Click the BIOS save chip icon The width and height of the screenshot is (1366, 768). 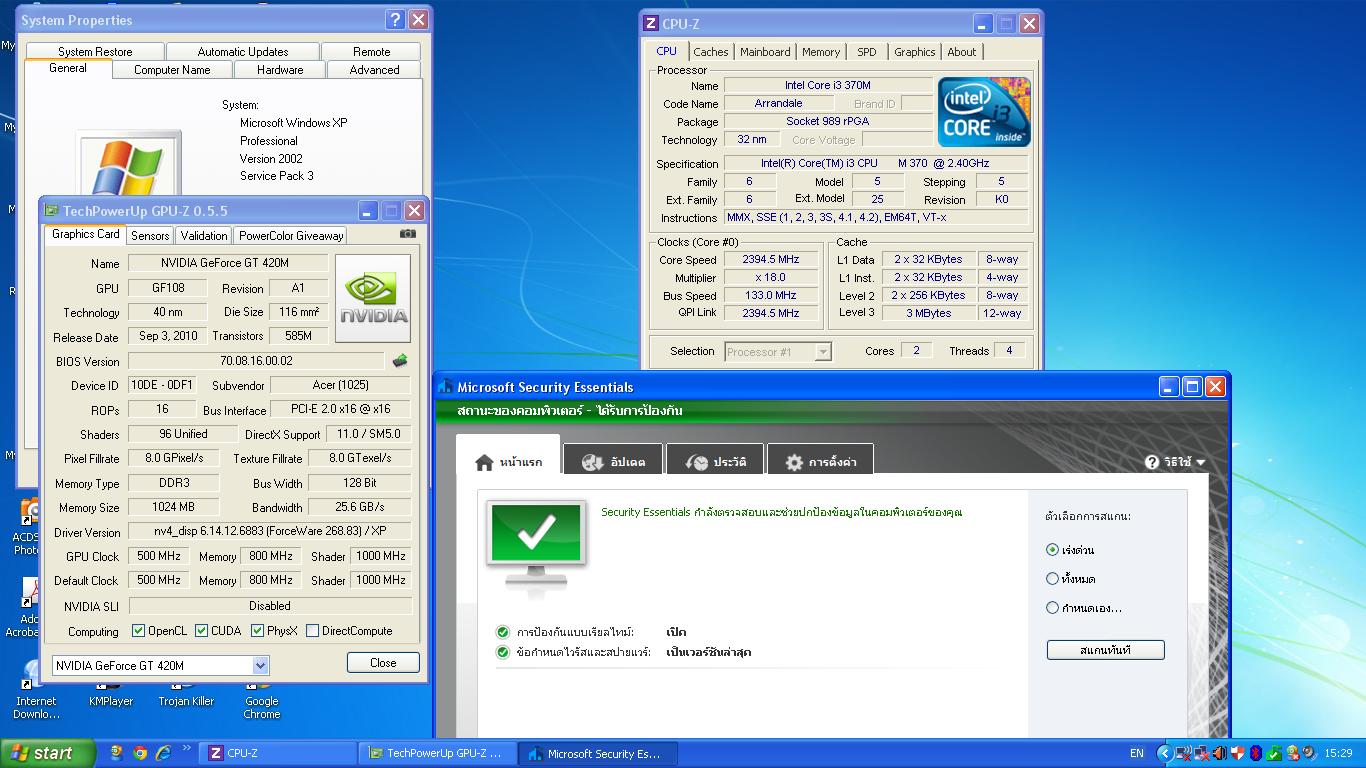[400, 361]
